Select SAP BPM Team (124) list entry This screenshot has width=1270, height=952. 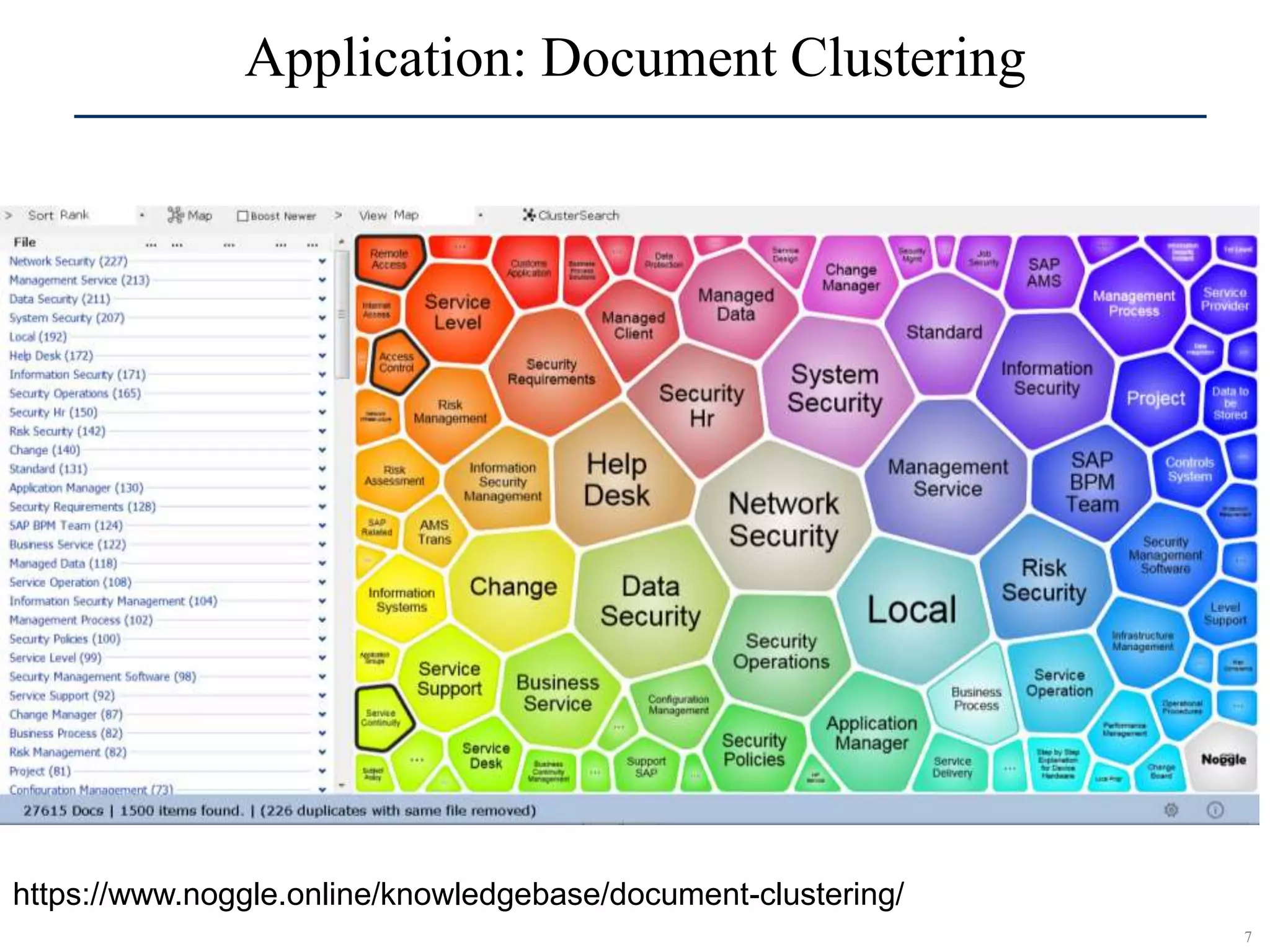click(x=66, y=526)
